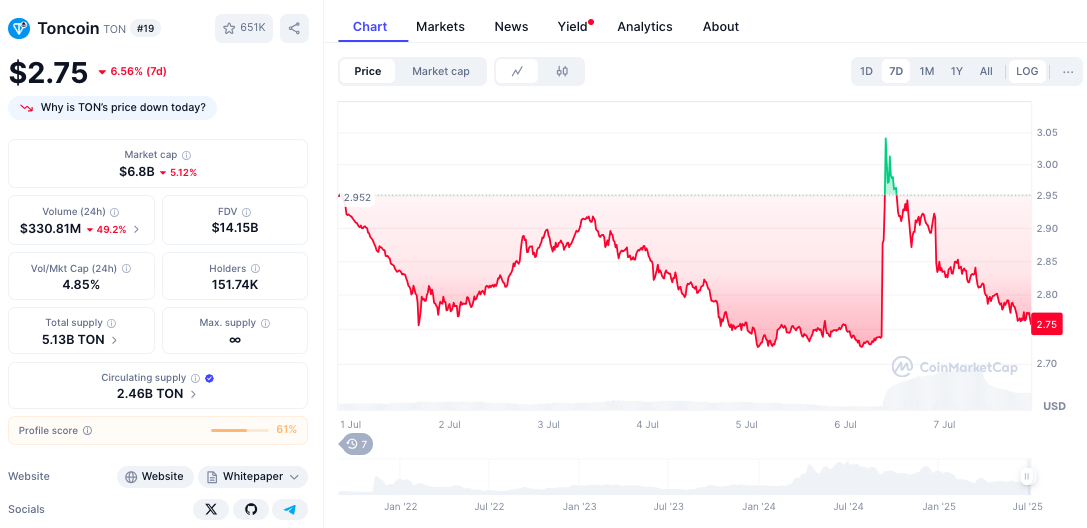This screenshot has height=528, width=1087.
Task: Click the verified badge beside Circulating supply
Action: pyautogui.click(x=209, y=378)
